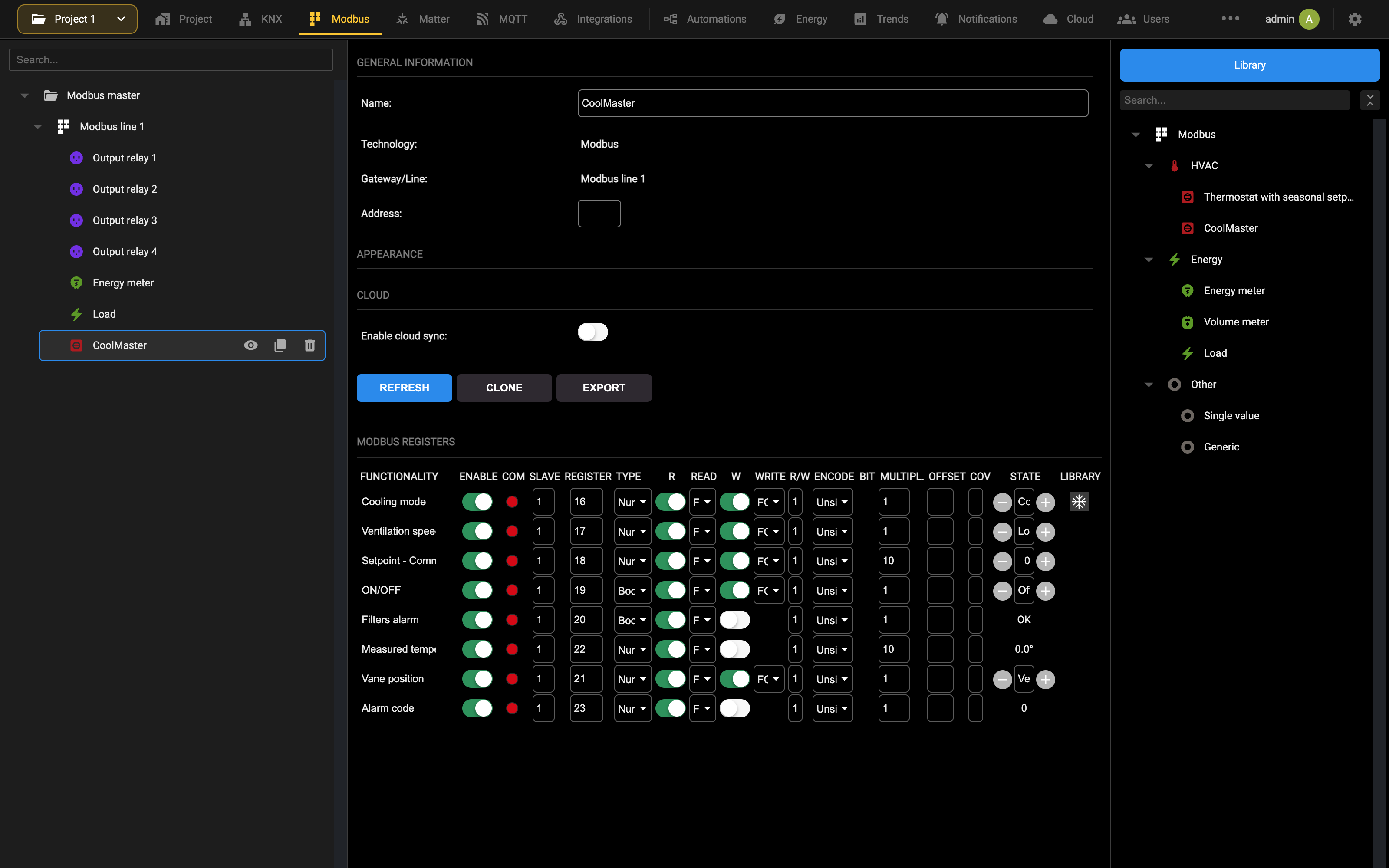Open the Automations tab

click(705, 19)
